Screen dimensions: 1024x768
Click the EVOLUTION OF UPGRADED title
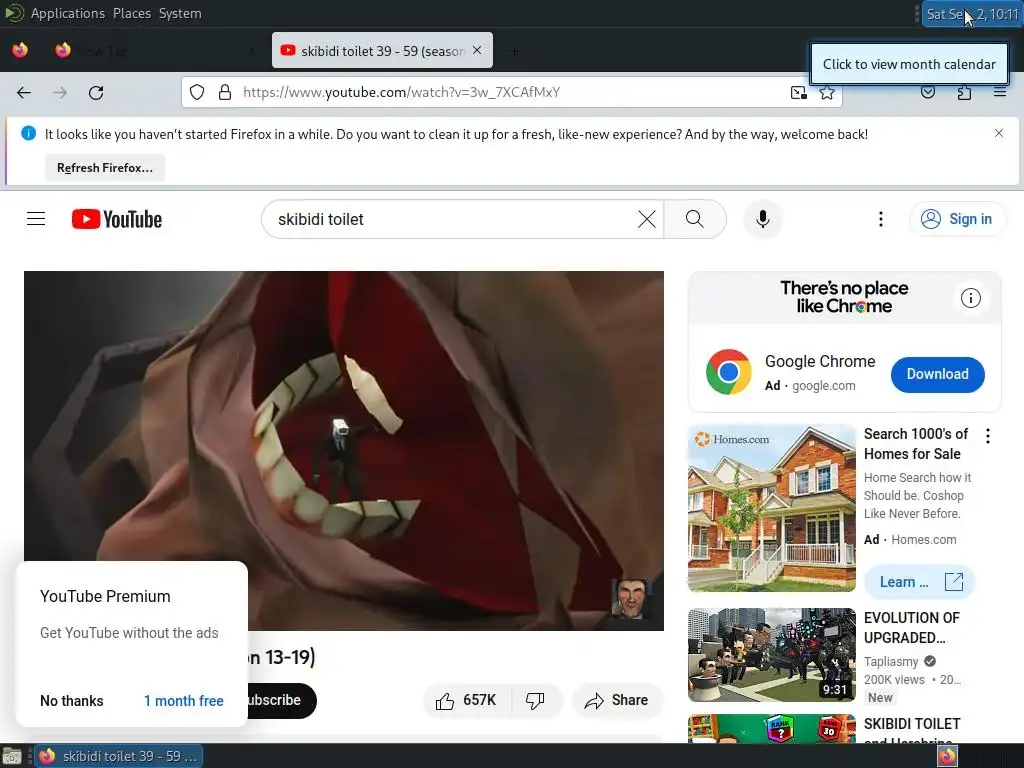pos(912,628)
